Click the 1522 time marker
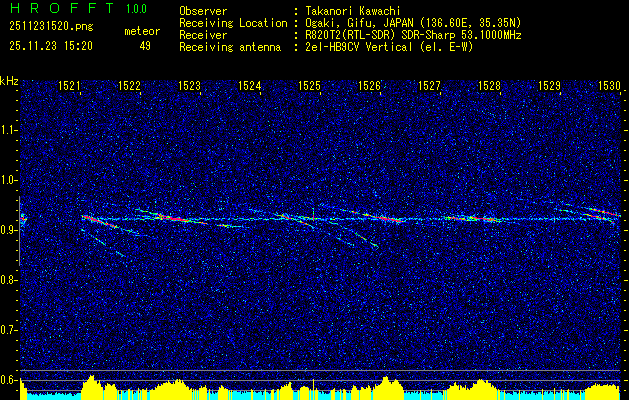This screenshot has height=400, width=629. [x=130, y=85]
